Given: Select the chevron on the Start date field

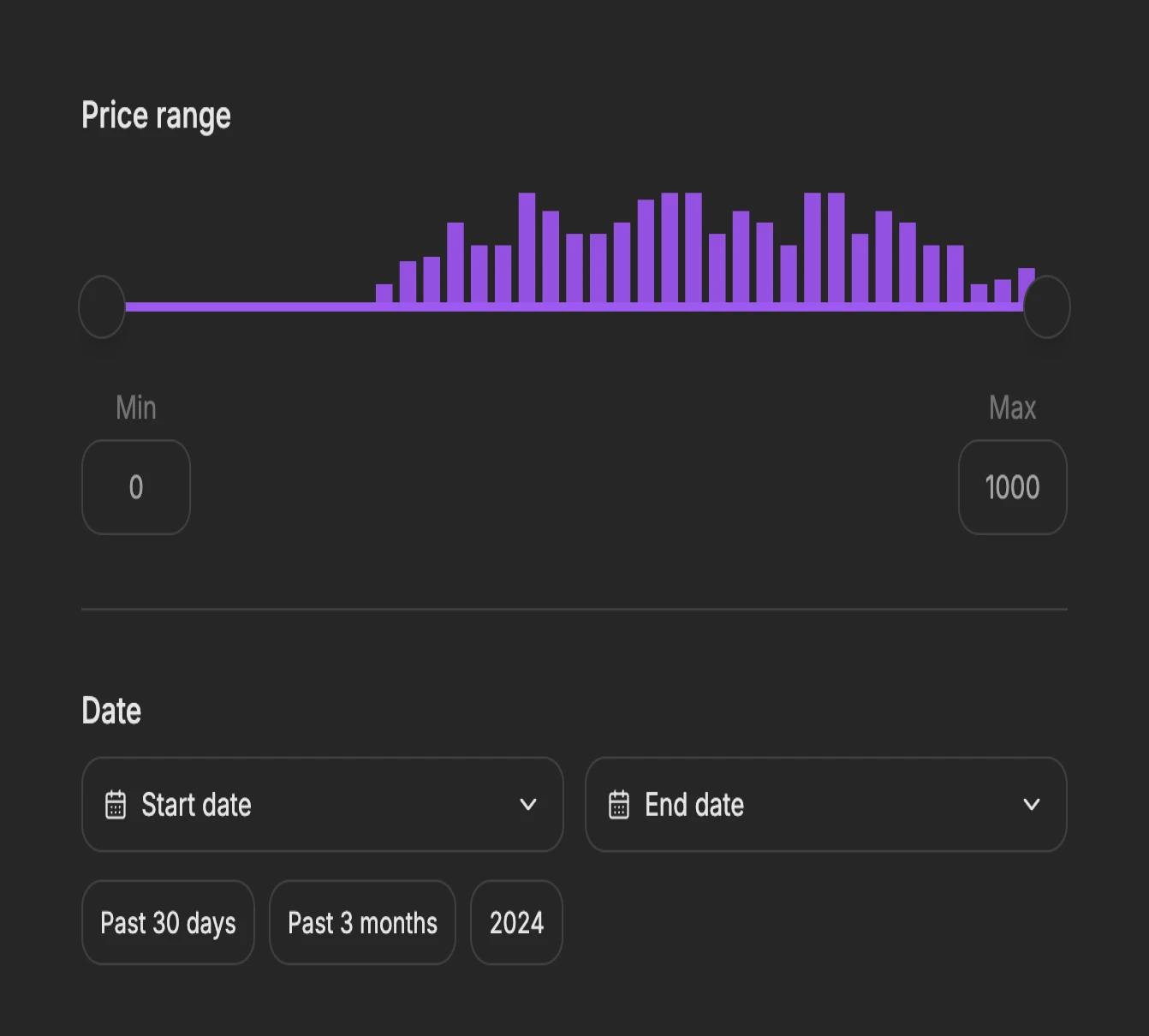Looking at the screenshot, I should pos(528,804).
